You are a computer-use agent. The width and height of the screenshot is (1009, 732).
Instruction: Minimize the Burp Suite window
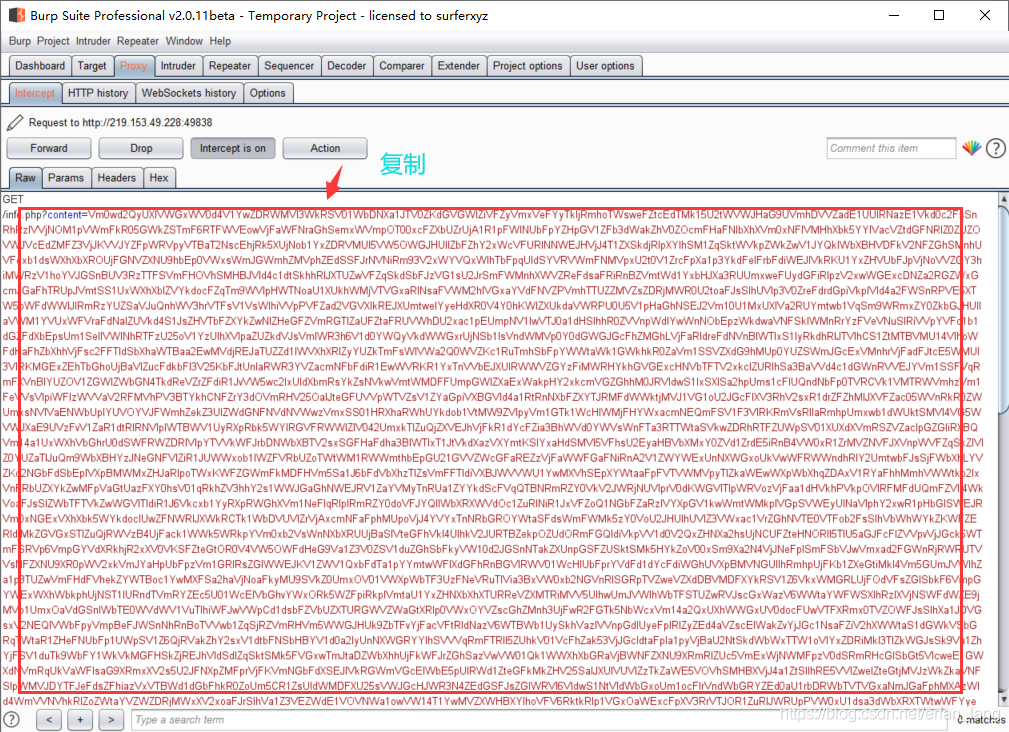[x=893, y=15]
